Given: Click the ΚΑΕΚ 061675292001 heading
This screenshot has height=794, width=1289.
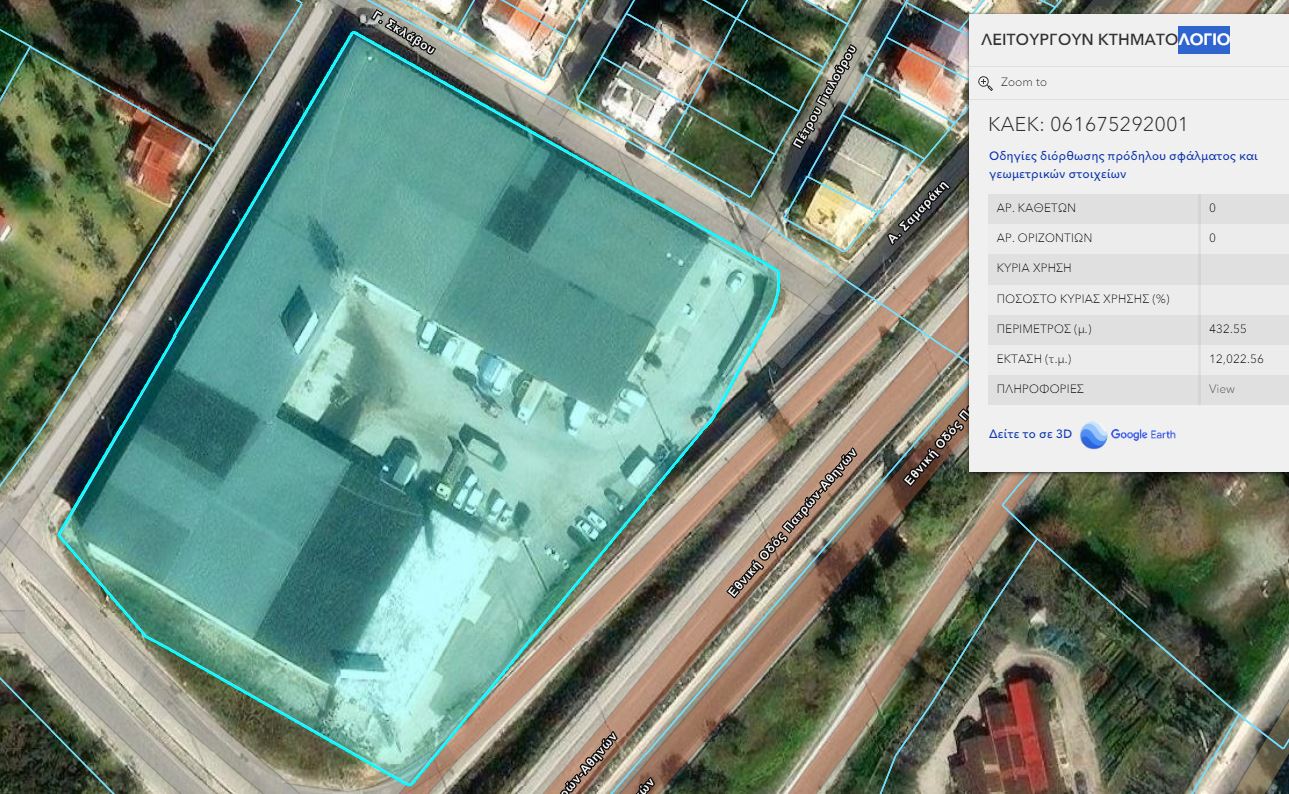Looking at the screenshot, I should point(1087,125).
